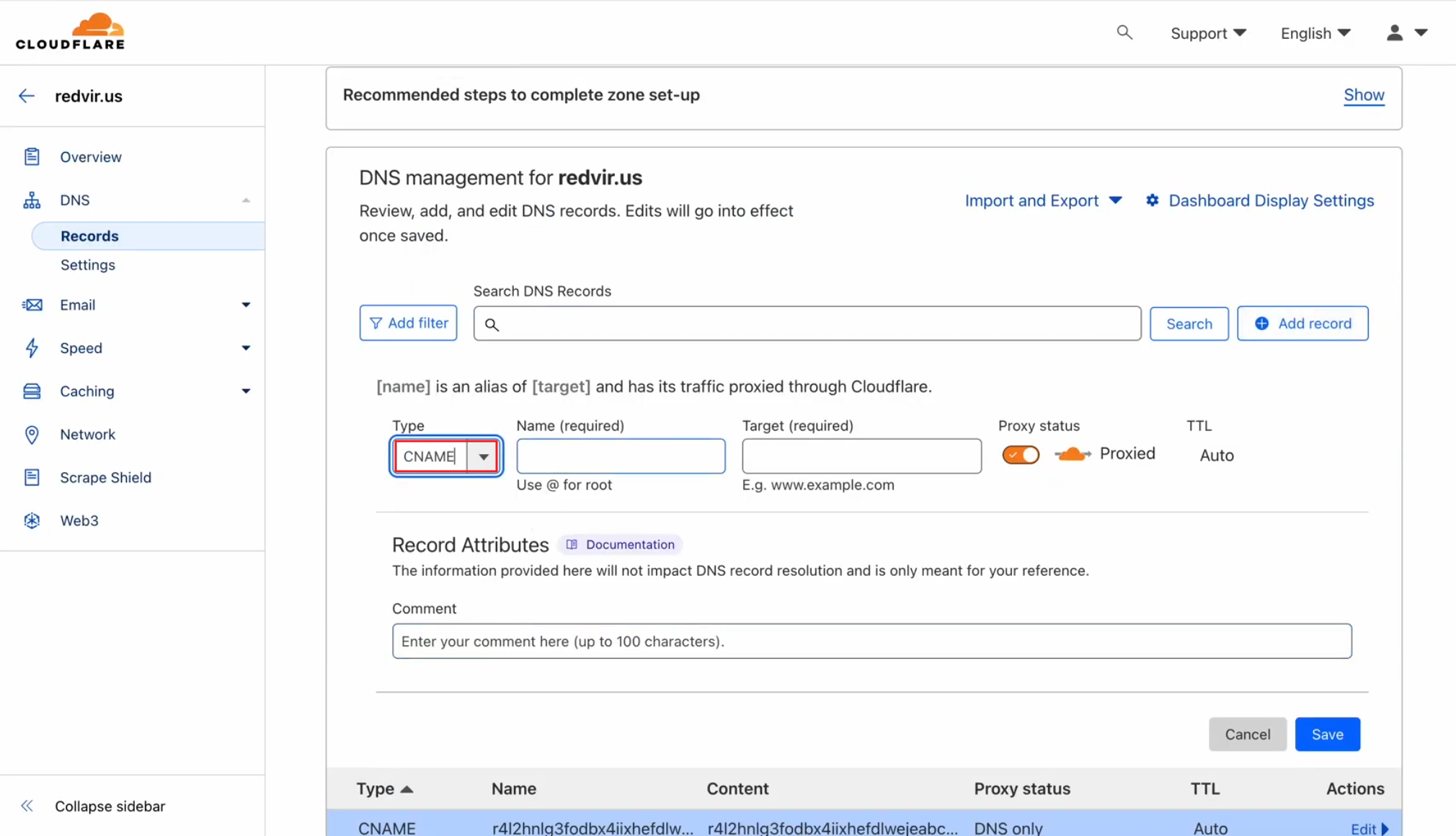Click the Scrape Shield icon in sidebar

(32, 477)
